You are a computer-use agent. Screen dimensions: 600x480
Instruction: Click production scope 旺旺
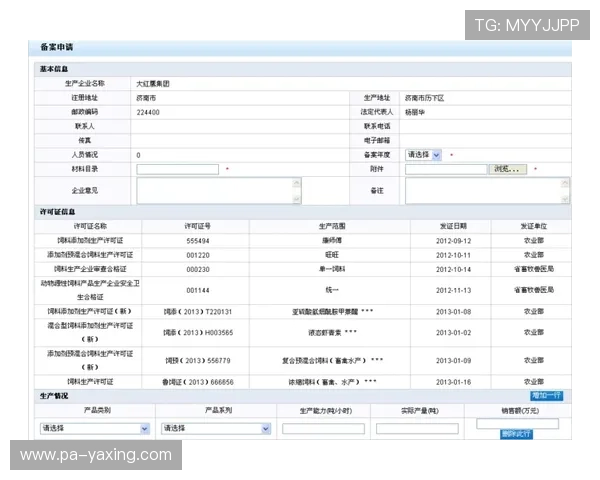(x=332, y=255)
